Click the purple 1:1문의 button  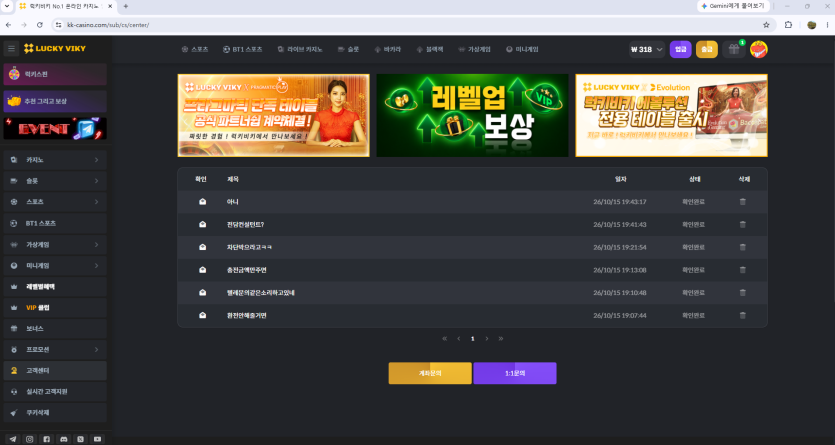(515, 373)
